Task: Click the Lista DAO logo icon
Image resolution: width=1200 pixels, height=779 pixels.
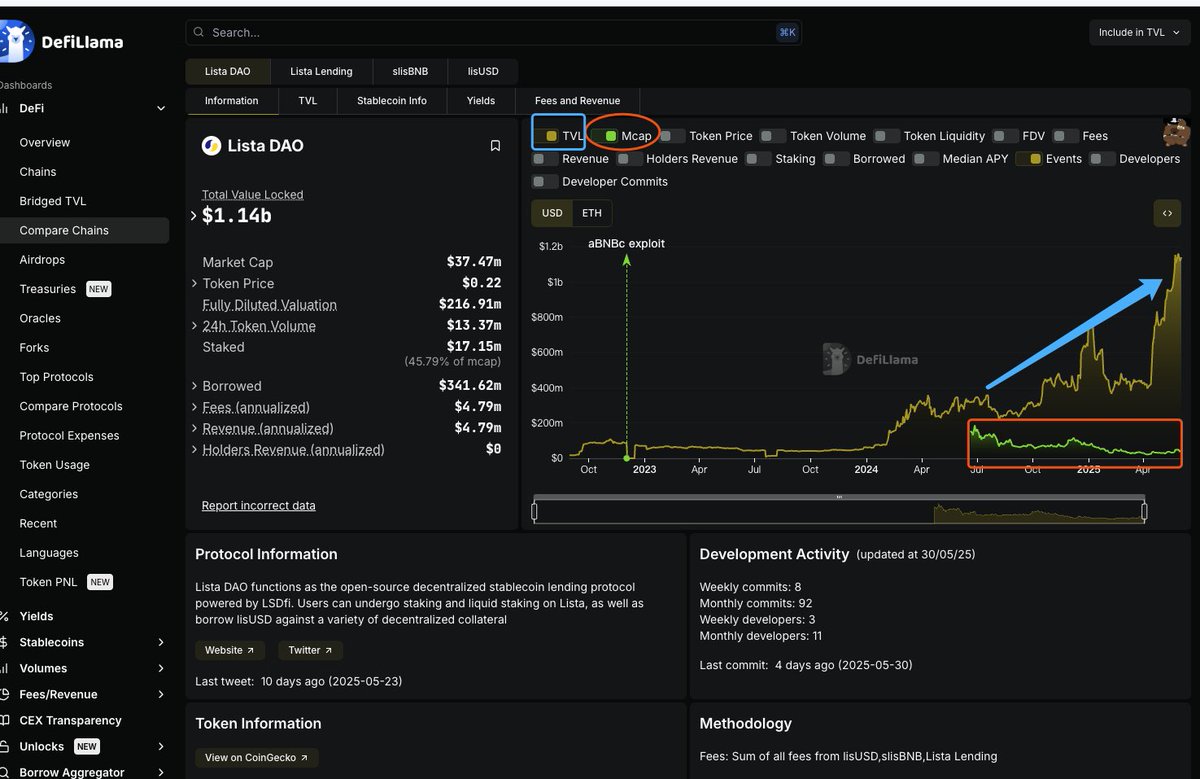Action: click(x=211, y=146)
